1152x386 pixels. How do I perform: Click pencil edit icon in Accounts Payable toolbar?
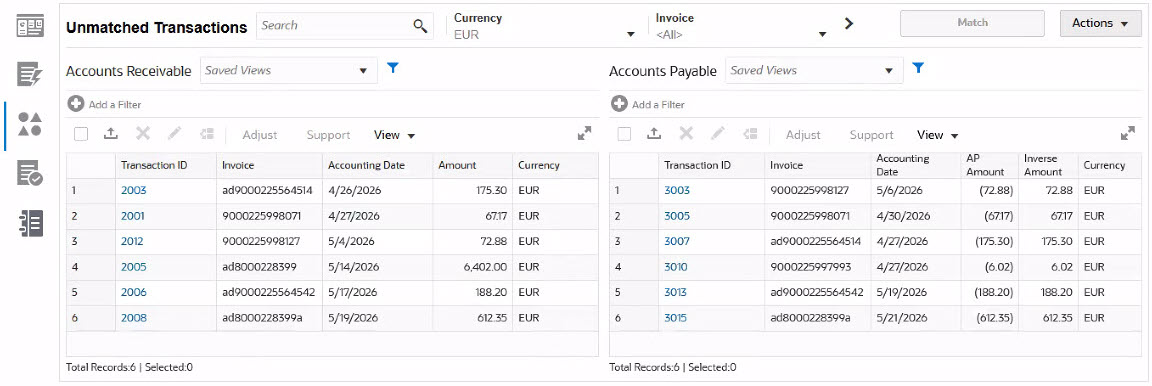[718, 134]
